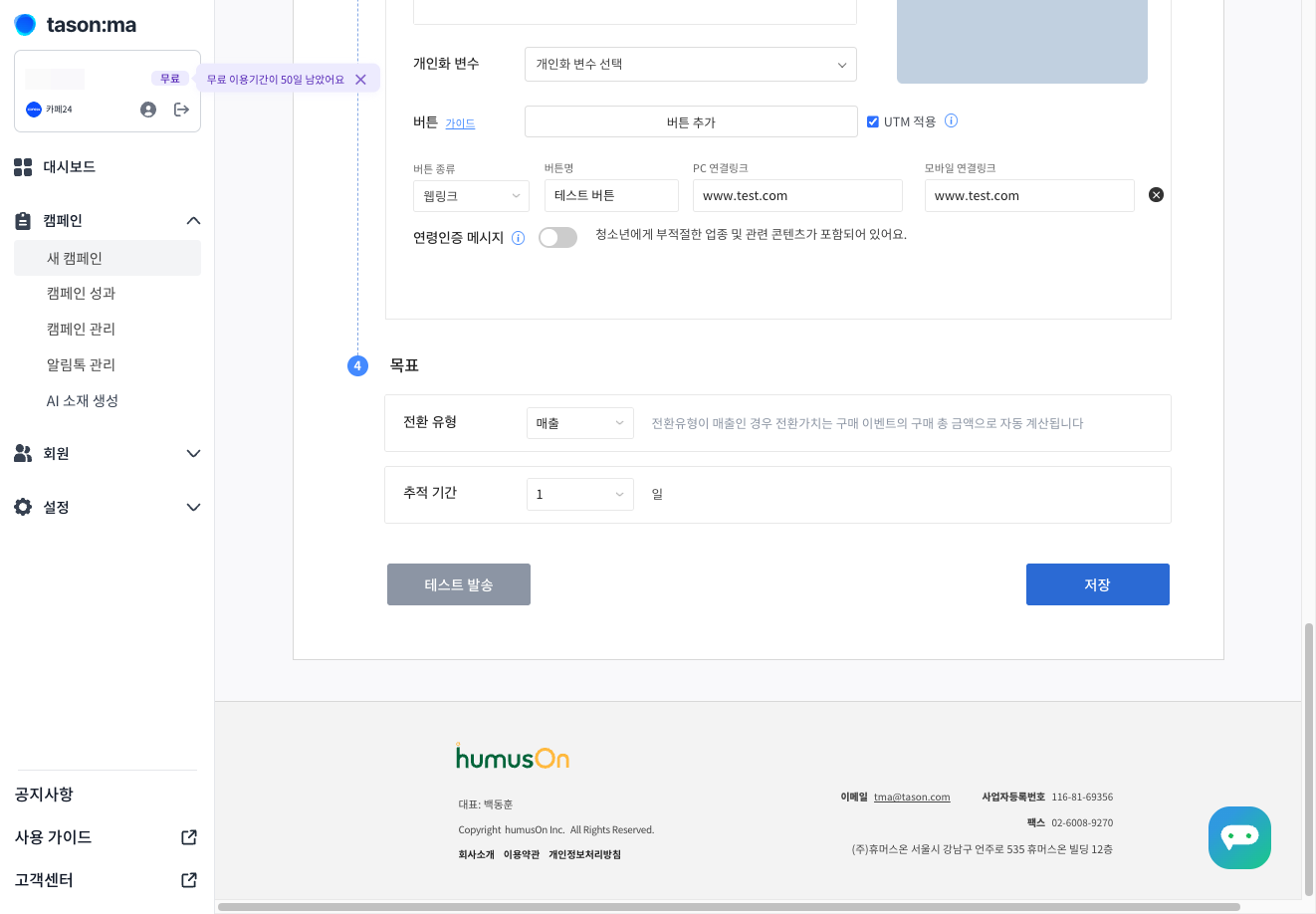Screen dimensions: 1316x914
Task: Expand the 설정 menu chevron
Action: tap(193, 508)
